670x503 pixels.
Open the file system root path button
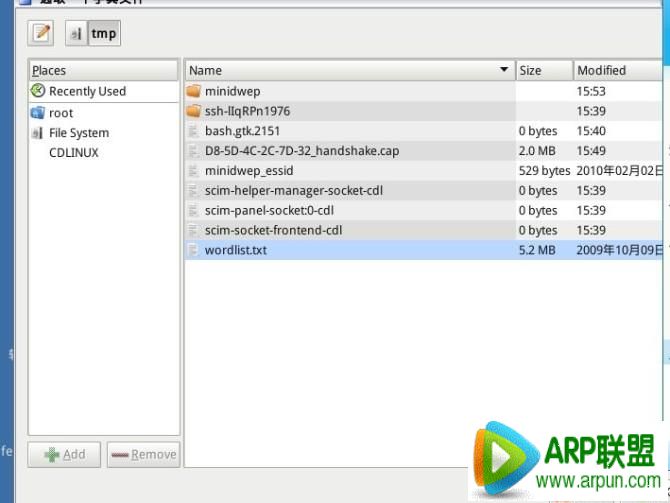(76, 33)
